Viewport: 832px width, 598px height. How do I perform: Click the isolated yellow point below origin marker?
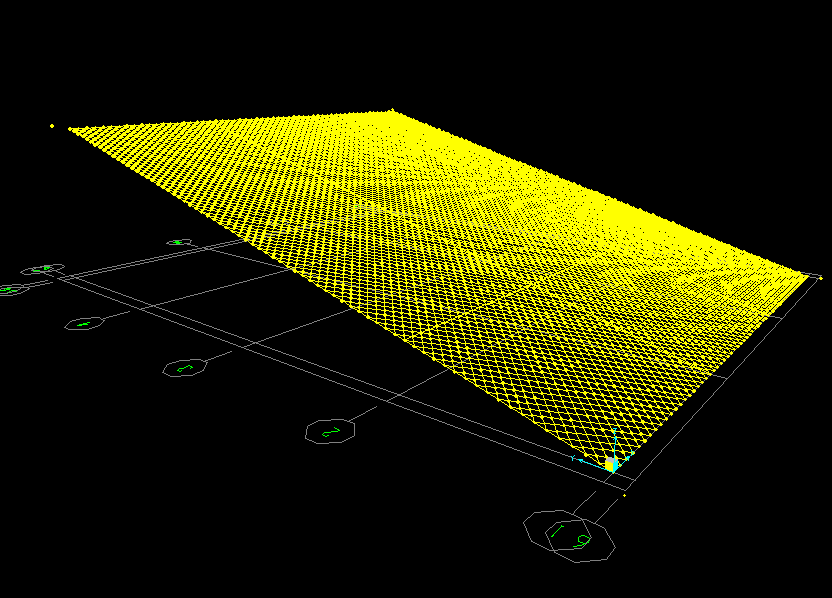(624, 494)
